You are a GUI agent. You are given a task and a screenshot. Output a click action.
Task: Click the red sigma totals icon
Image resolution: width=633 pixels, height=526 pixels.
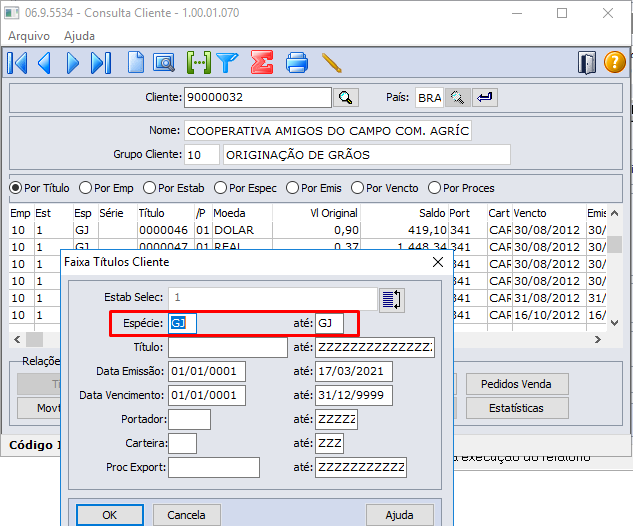(x=262, y=62)
